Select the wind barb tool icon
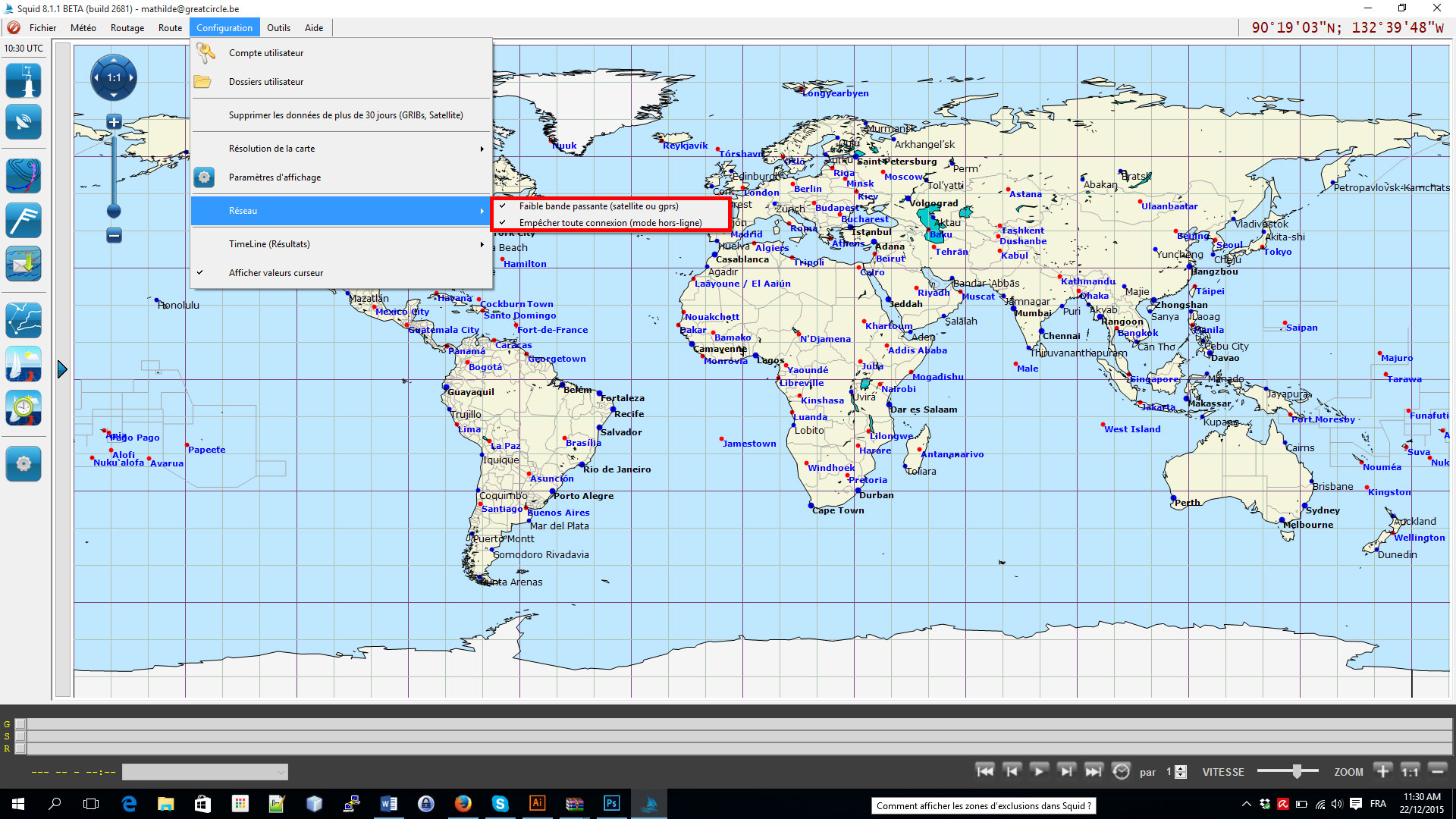 [x=24, y=221]
